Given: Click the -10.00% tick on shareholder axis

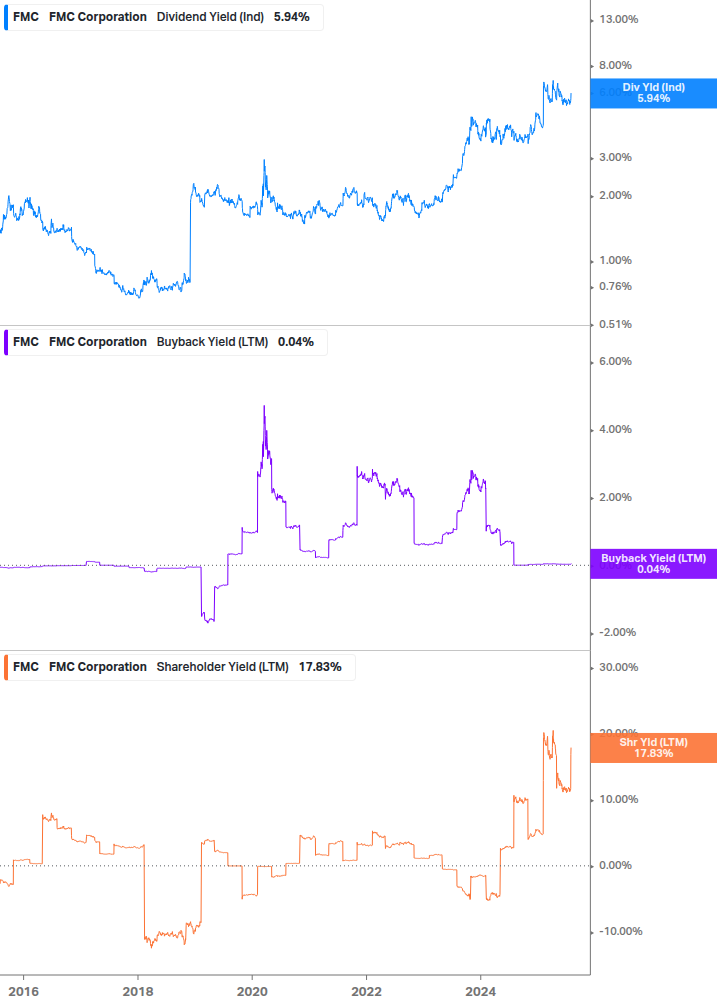Looking at the screenshot, I should pos(620,931).
